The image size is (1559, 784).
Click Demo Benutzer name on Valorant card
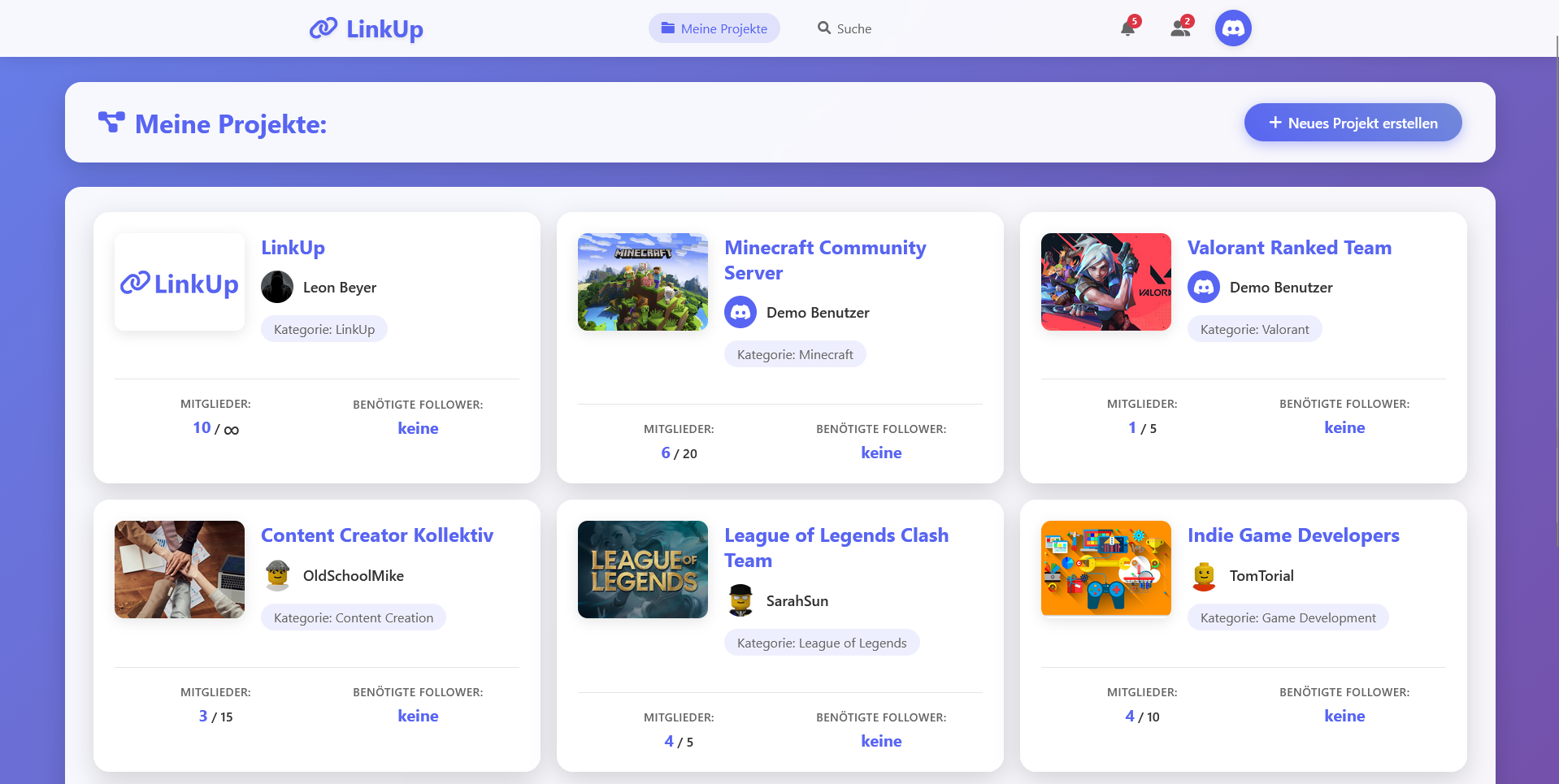pyautogui.click(x=1281, y=288)
